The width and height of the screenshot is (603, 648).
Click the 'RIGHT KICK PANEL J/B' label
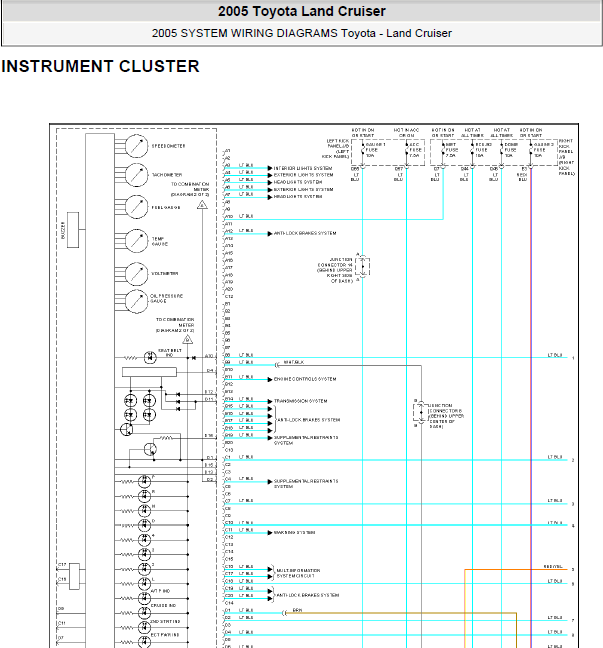pos(566,157)
